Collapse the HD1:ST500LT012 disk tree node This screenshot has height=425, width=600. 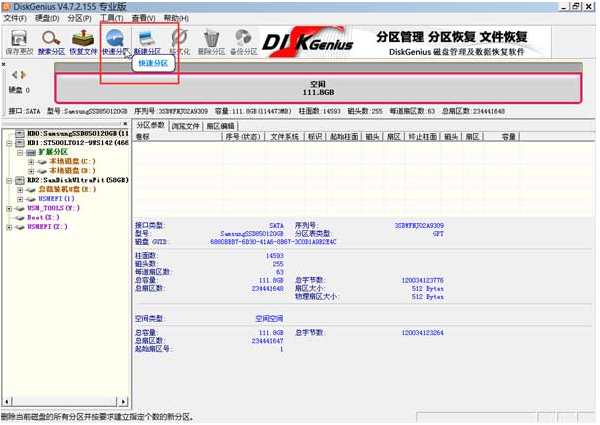(10, 142)
